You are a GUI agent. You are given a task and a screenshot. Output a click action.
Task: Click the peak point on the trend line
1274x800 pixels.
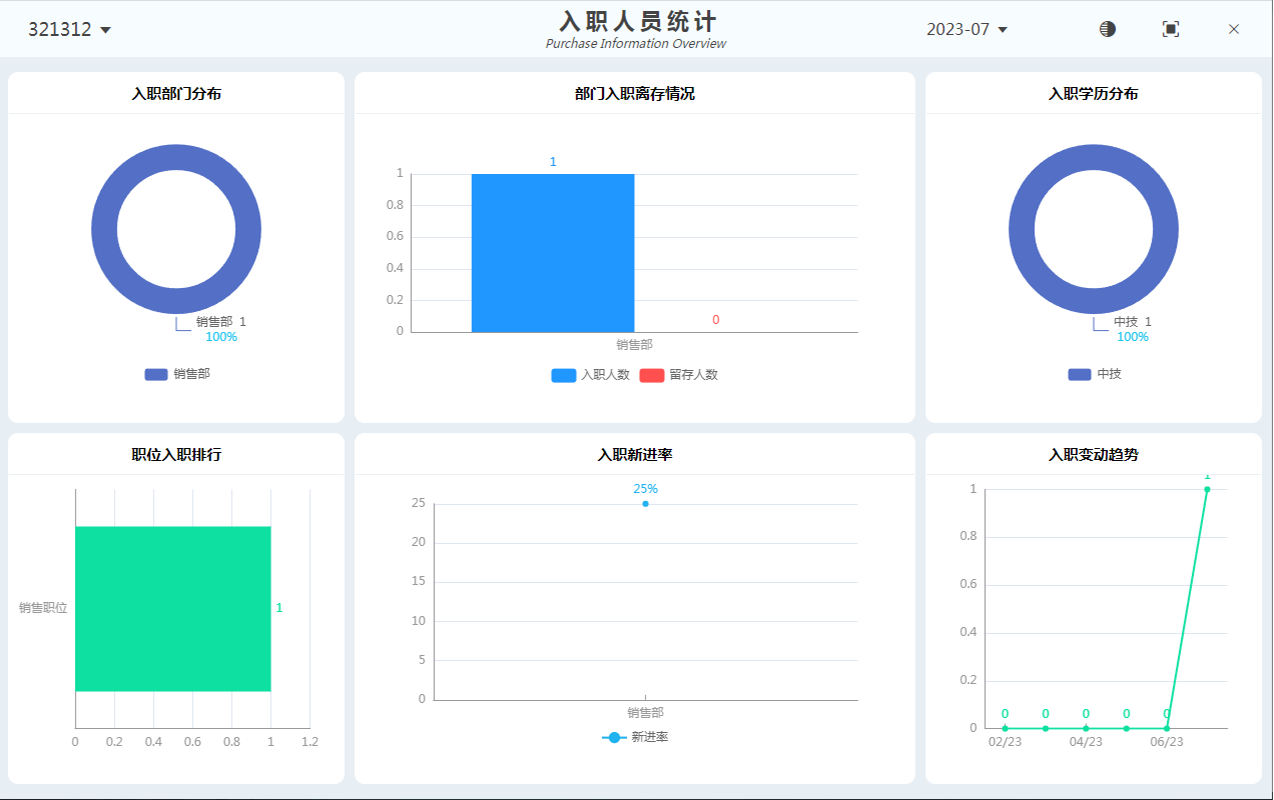[x=1206, y=489]
